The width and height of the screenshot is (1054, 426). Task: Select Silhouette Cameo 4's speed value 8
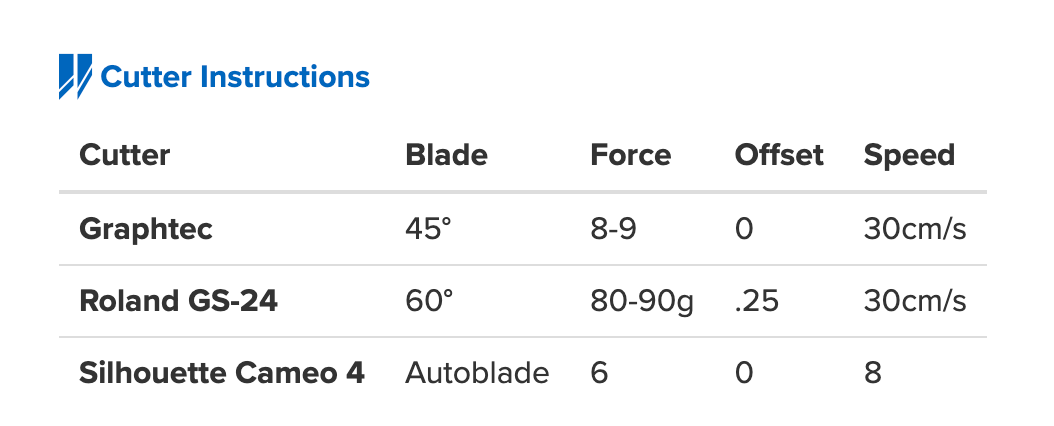(873, 373)
